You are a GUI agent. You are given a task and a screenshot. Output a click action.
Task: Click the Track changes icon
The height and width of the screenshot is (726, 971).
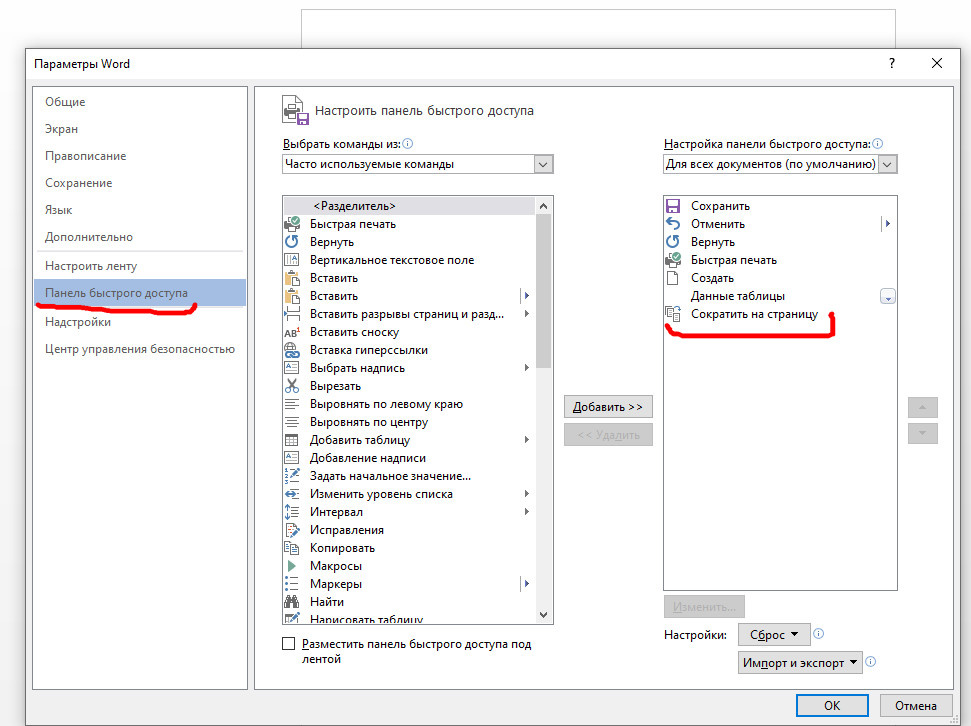(292, 530)
